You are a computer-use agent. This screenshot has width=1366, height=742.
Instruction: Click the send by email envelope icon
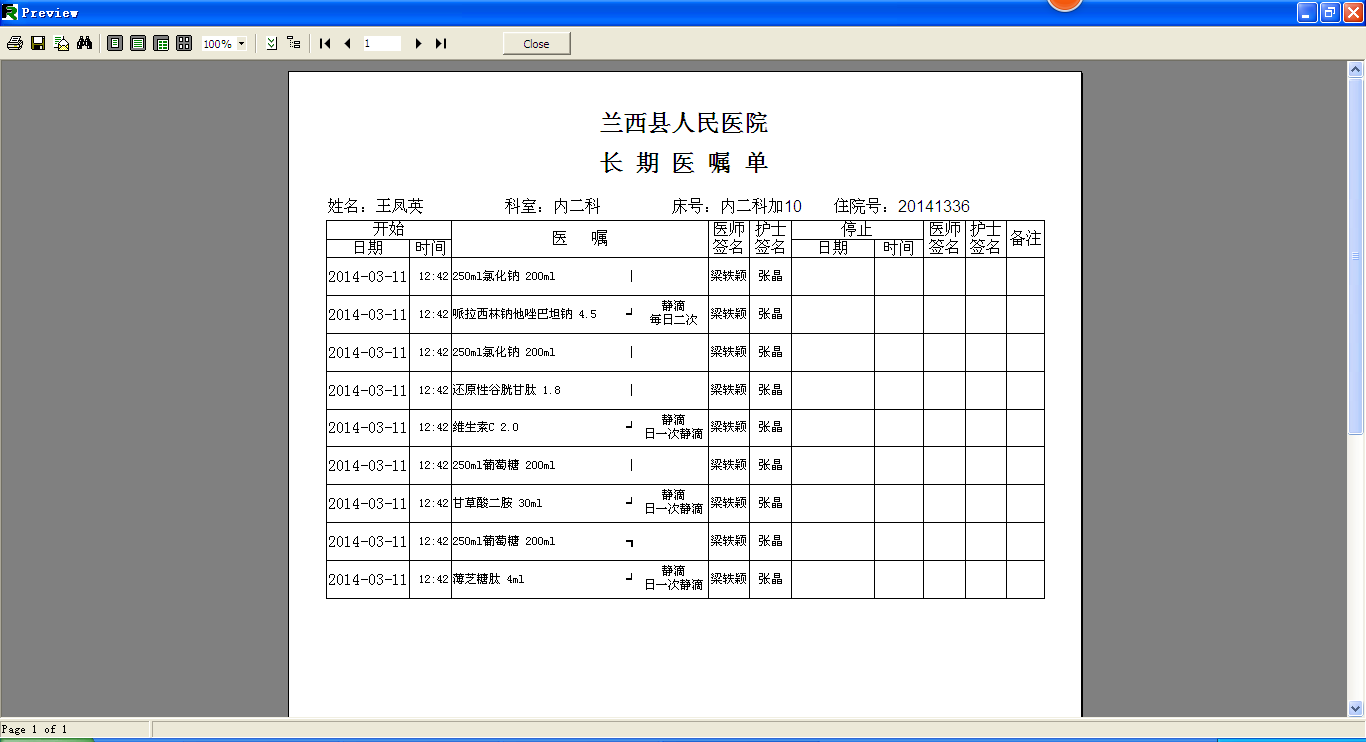pos(62,44)
